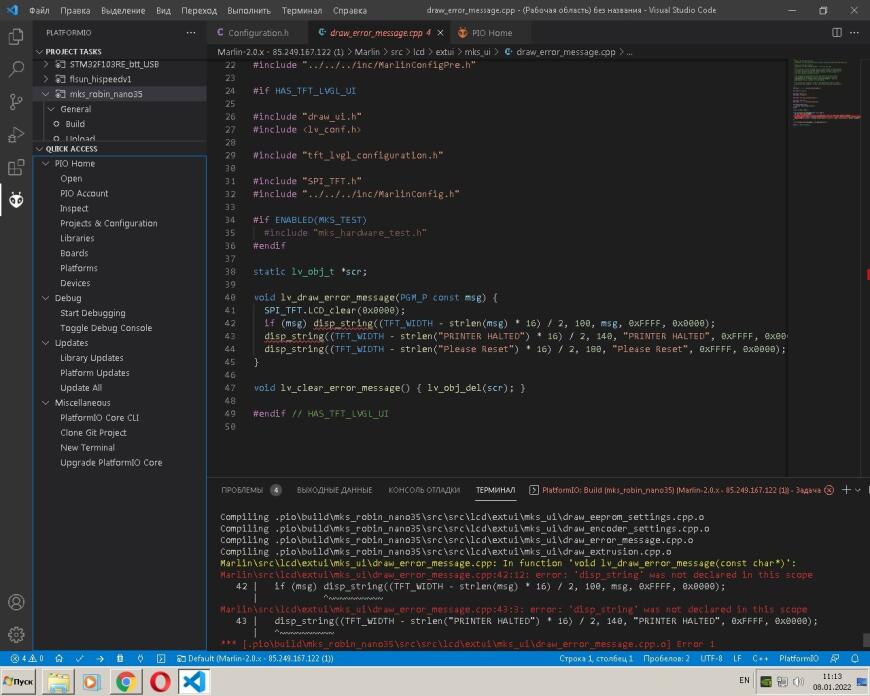Click Start Debugging
The image size is (870, 696).
tap(93, 313)
